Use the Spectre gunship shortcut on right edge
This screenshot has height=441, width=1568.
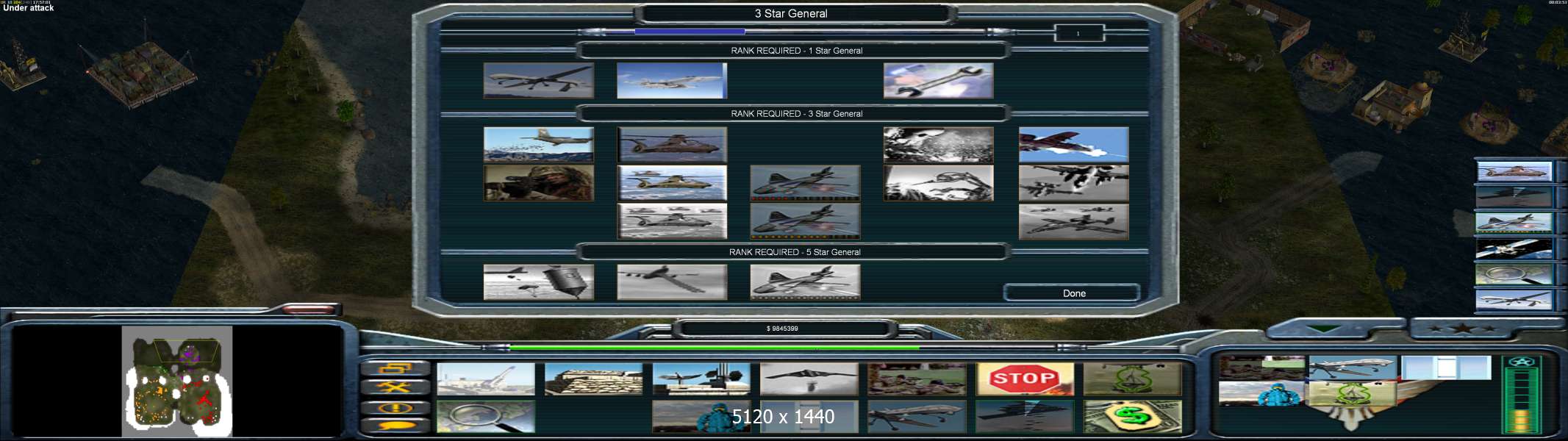1514,223
